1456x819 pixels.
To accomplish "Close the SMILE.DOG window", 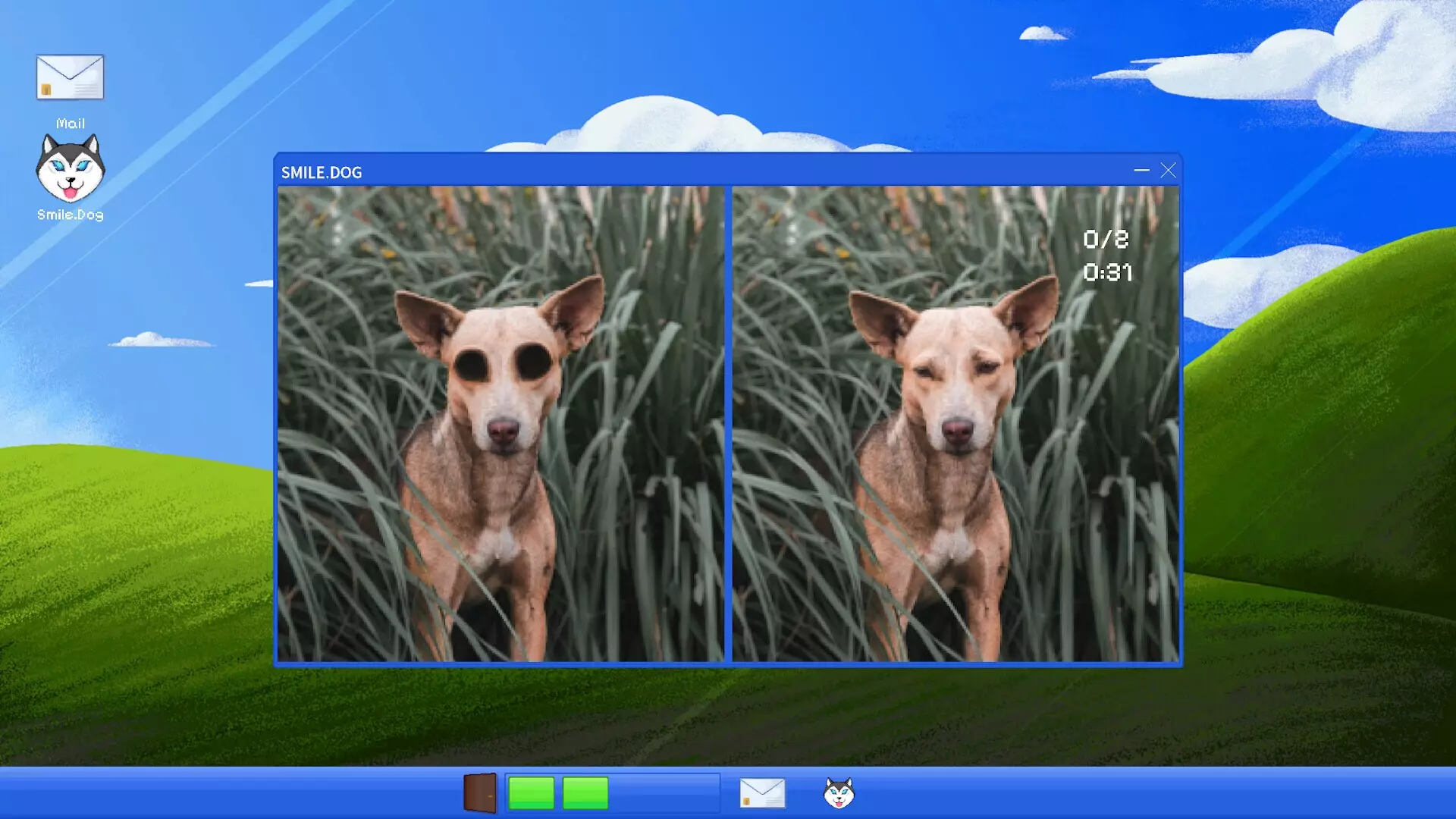I will (x=1169, y=171).
